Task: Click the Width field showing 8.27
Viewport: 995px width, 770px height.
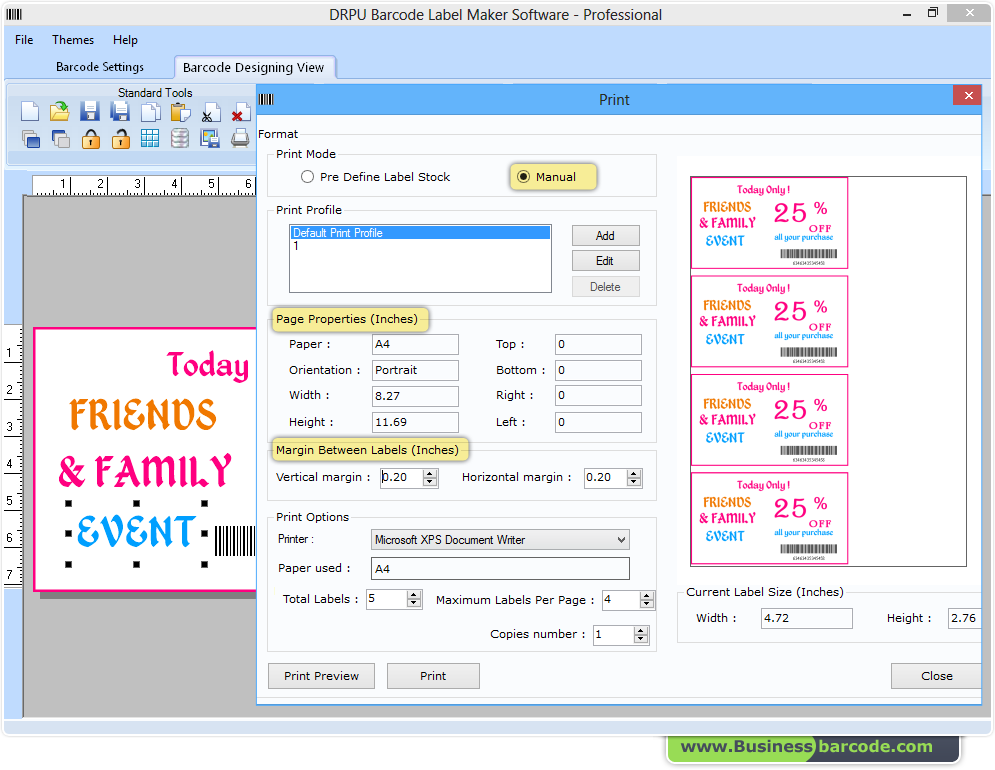Action: (x=415, y=396)
